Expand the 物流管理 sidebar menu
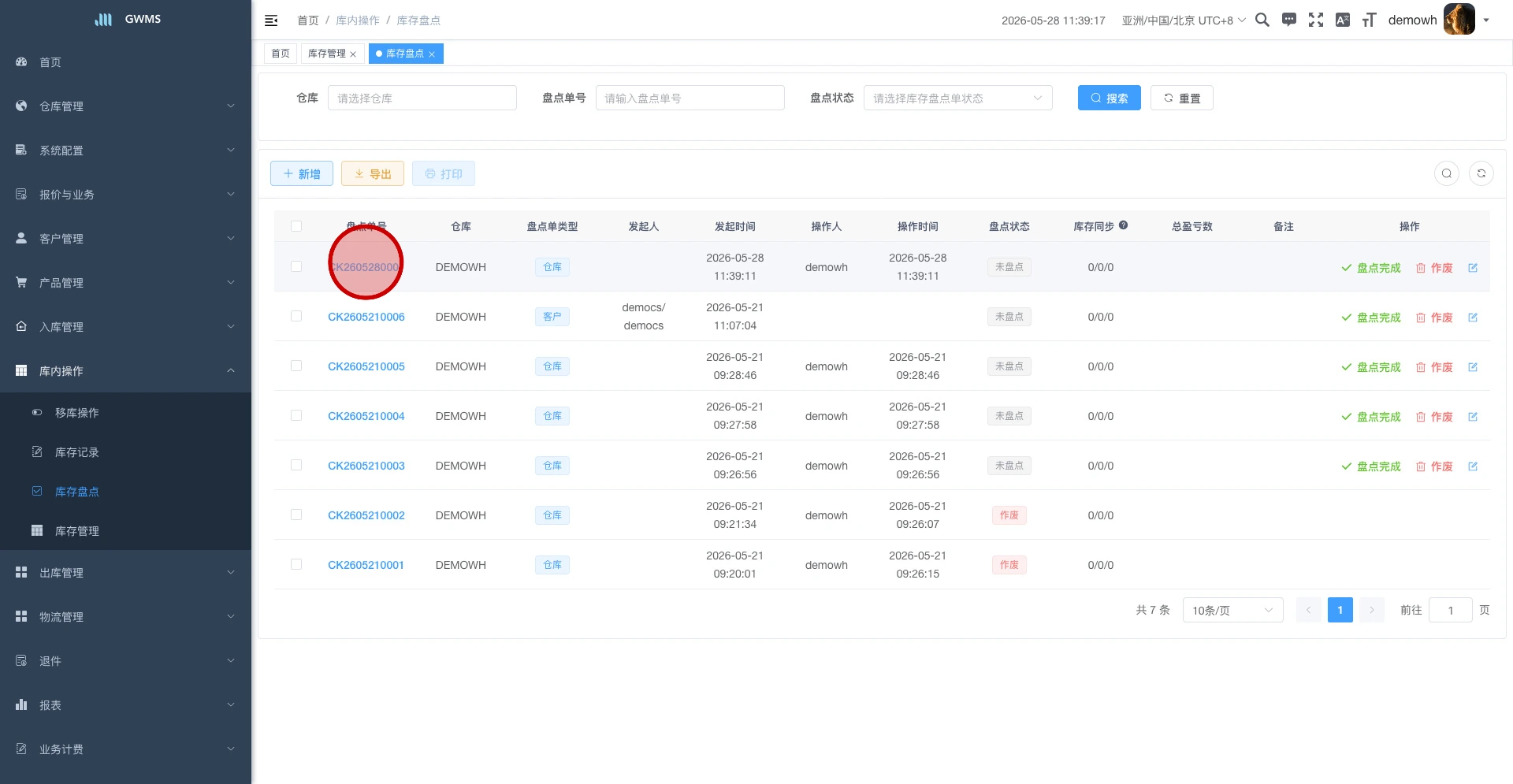The image size is (1513, 784). point(126,617)
